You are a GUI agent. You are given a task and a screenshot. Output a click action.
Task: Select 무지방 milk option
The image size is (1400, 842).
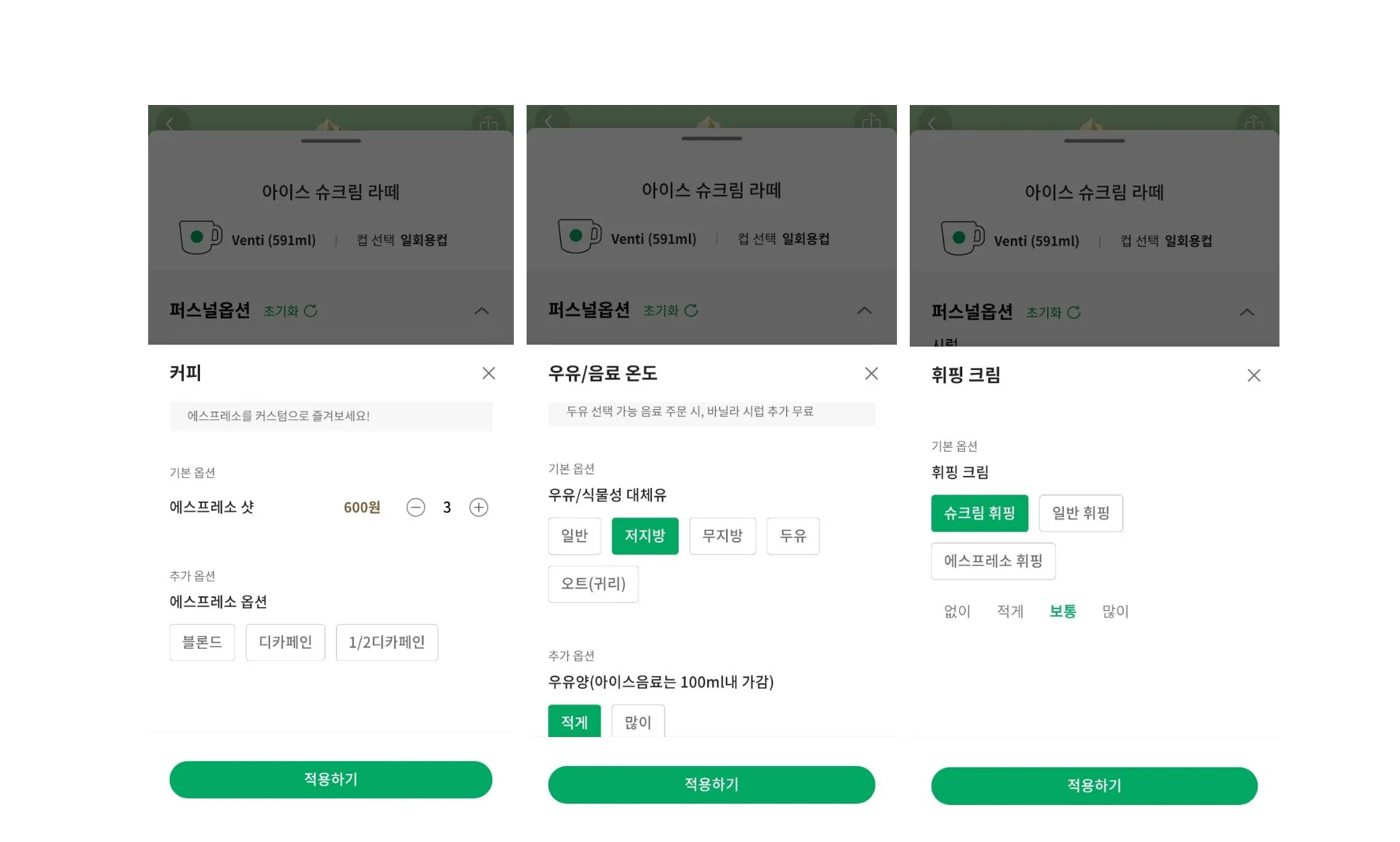click(x=723, y=536)
